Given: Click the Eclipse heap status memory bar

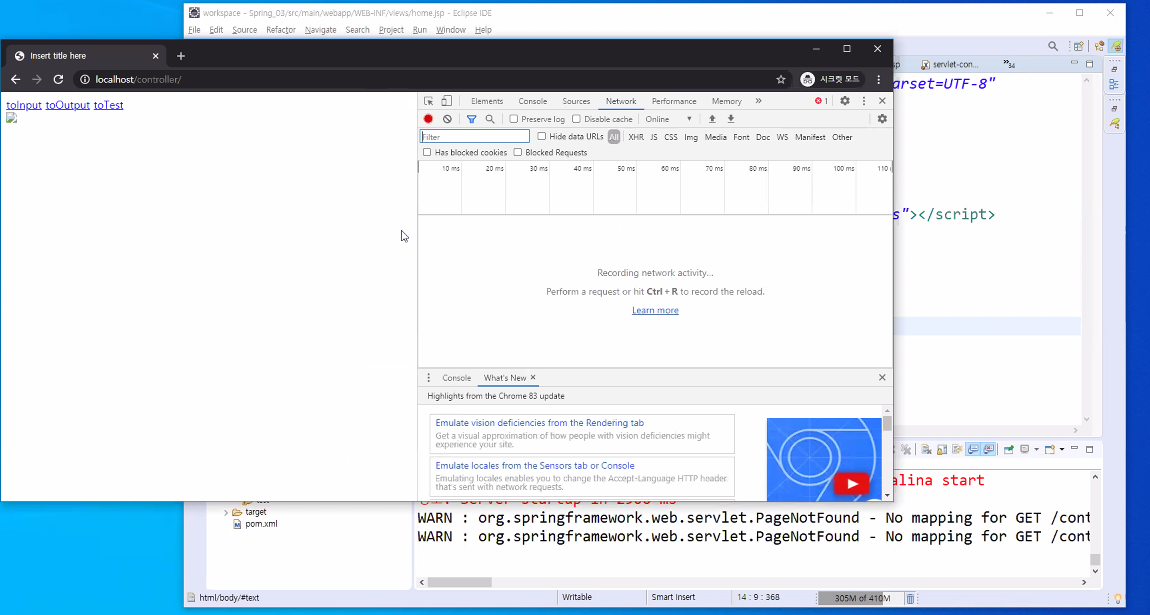Looking at the screenshot, I should coord(862,598).
